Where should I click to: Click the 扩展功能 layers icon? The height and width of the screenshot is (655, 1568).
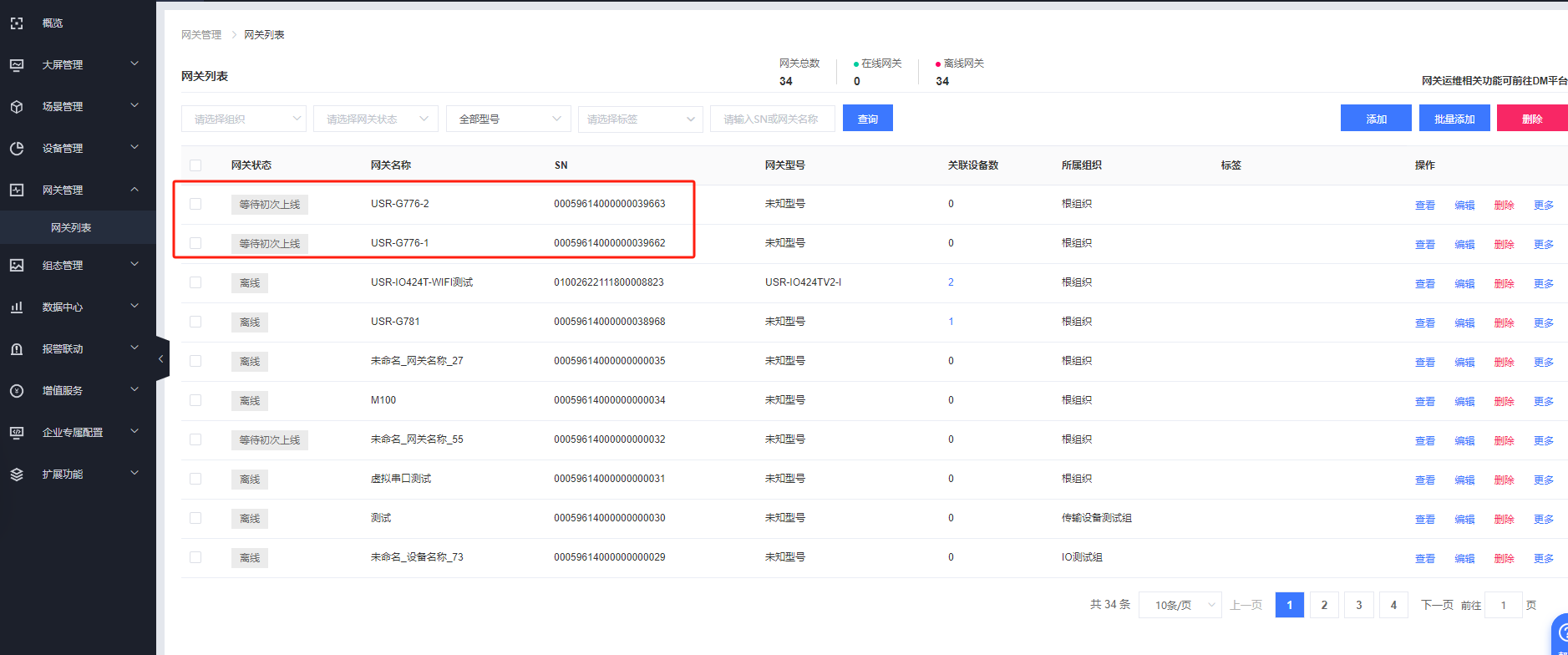(17, 475)
